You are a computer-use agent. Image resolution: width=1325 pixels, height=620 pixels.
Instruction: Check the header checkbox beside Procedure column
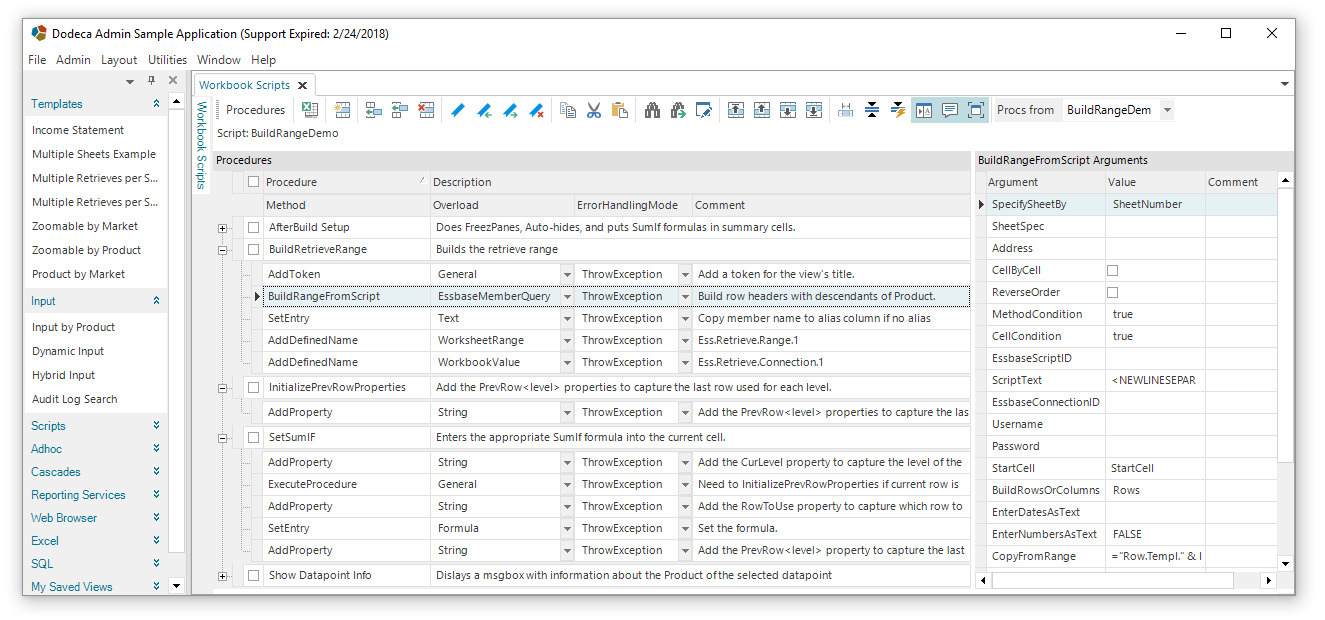[x=253, y=182]
